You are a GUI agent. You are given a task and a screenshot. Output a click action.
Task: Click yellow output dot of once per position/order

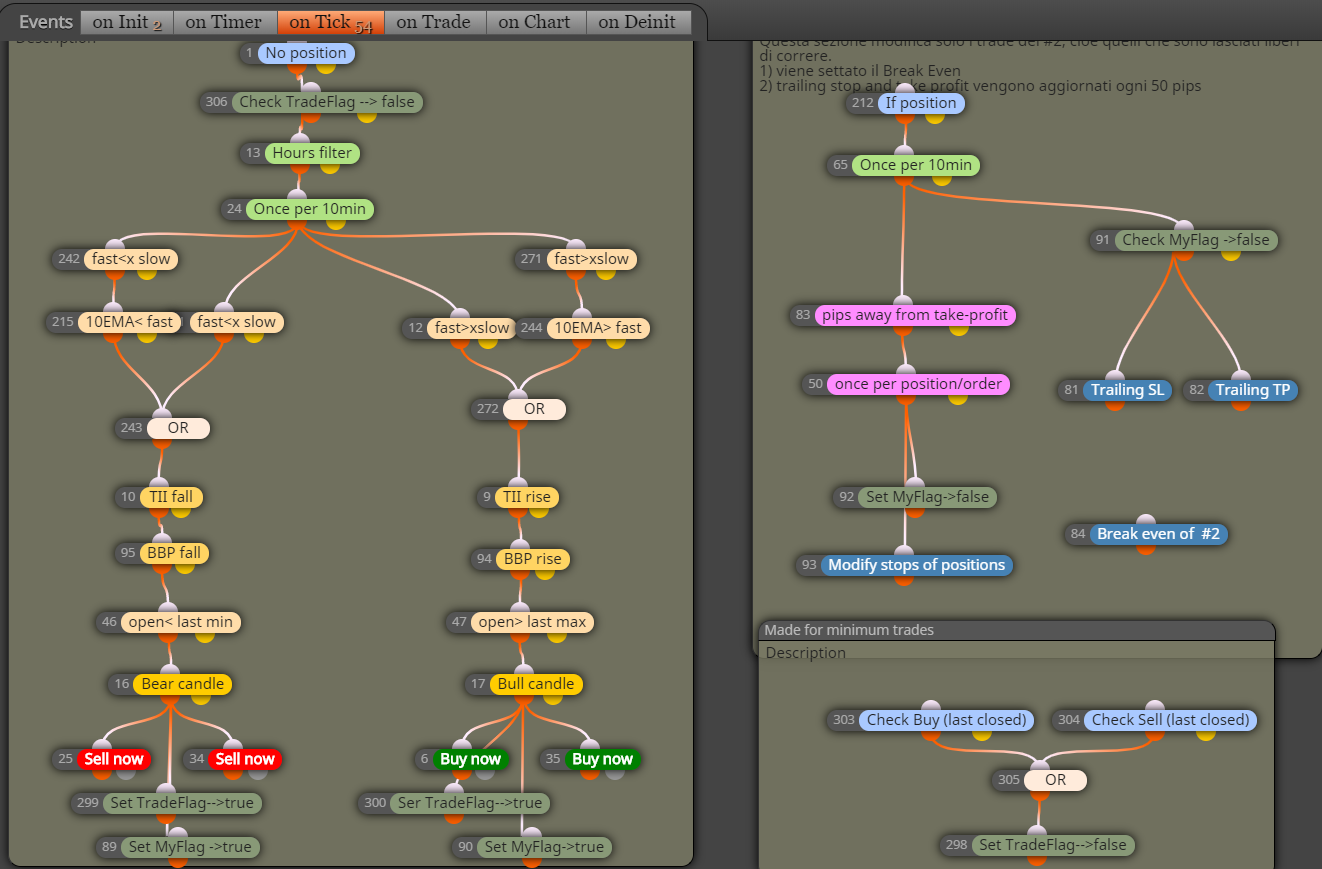tap(957, 398)
